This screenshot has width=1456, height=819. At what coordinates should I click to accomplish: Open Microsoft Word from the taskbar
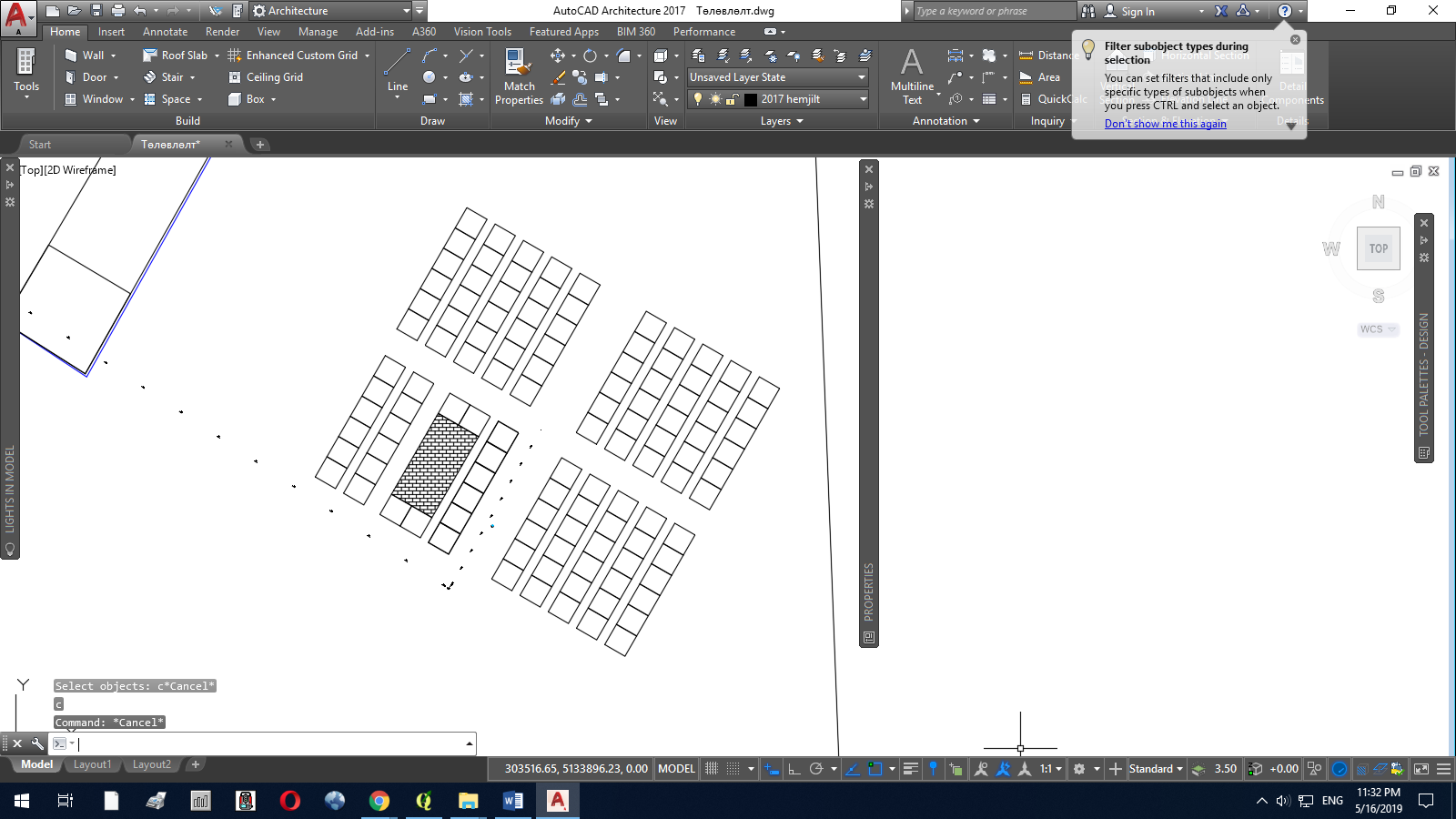point(512,801)
